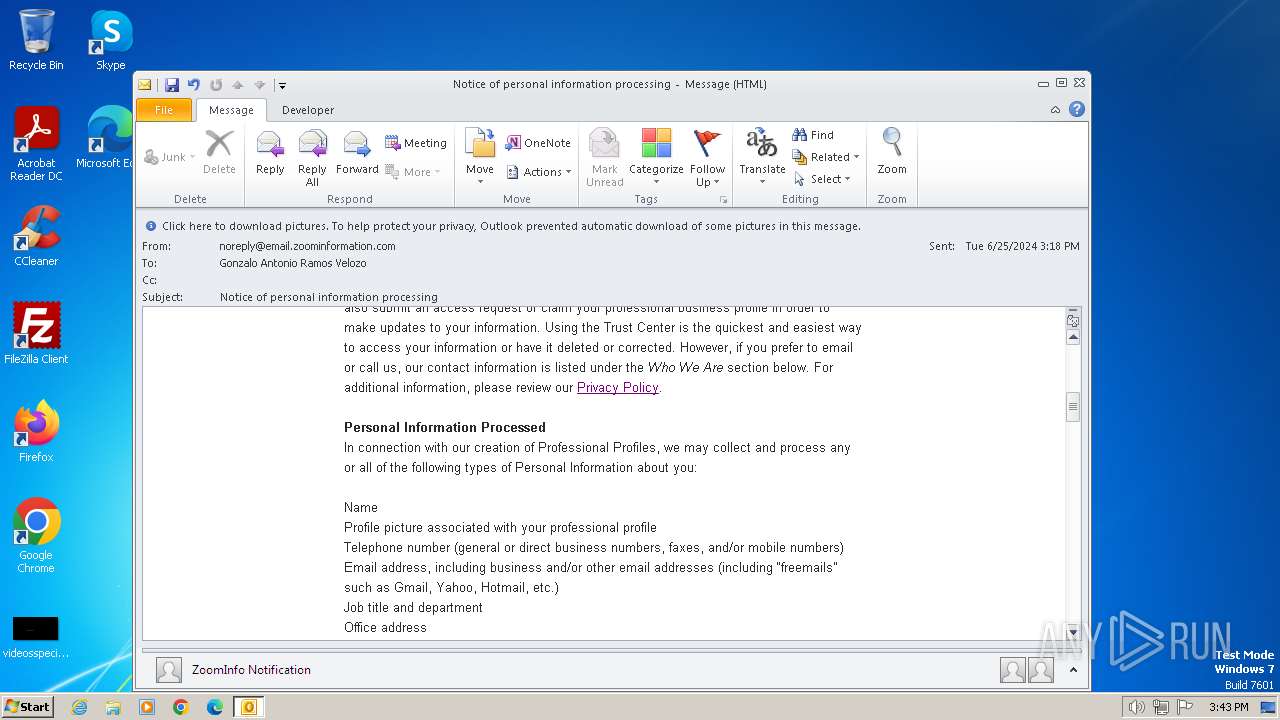The image size is (1280, 720).
Task: Create a Meeting reply
Action: (416, 143)
